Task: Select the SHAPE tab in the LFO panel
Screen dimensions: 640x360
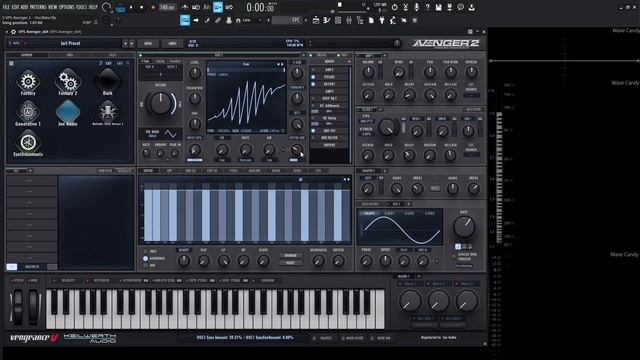Action: (369, 213)
